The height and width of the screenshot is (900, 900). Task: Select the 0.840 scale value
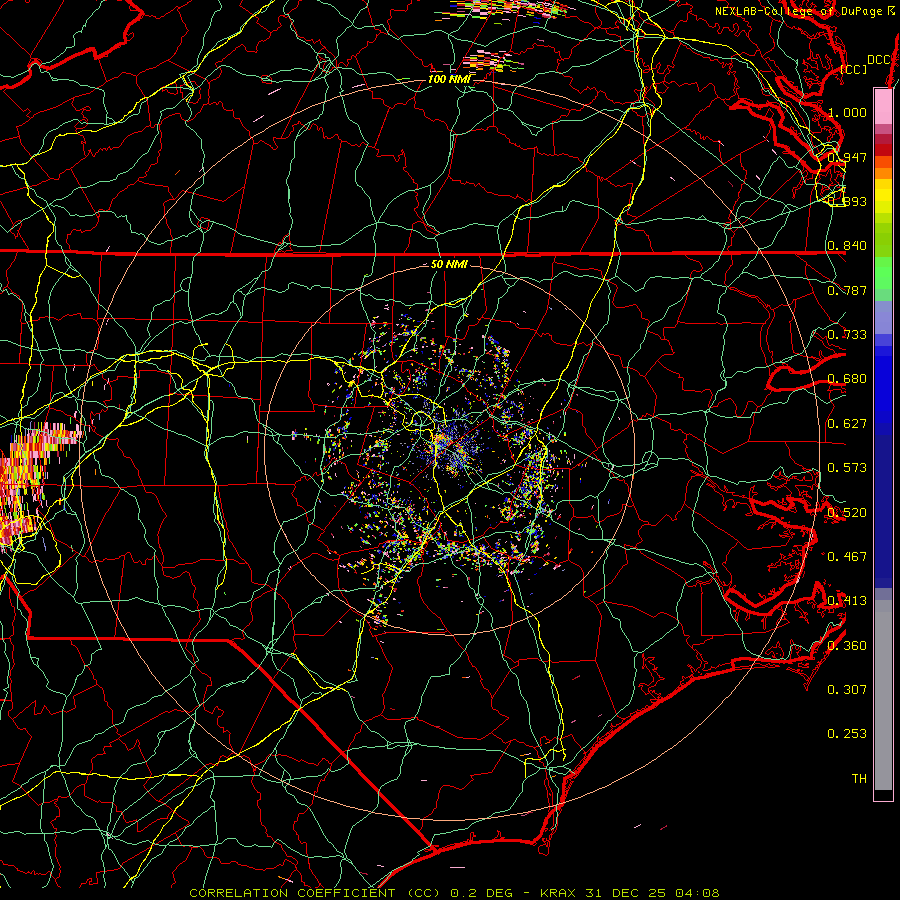point(847,246)
